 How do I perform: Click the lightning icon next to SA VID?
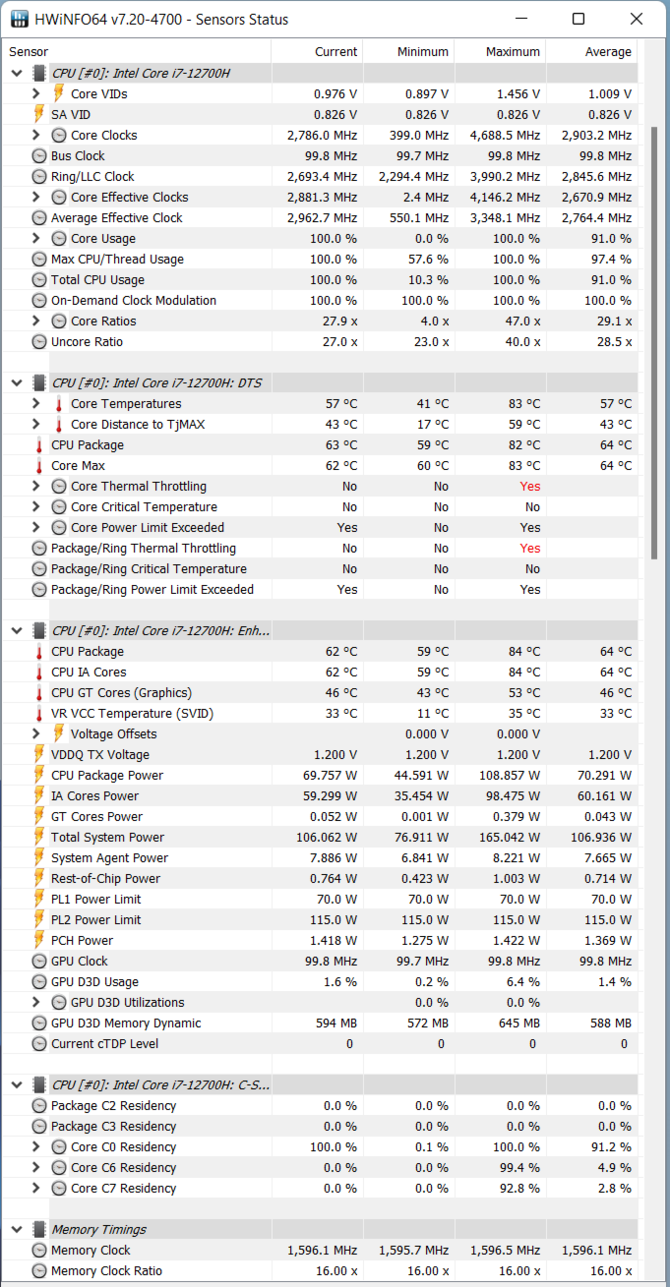click(39, 114)
